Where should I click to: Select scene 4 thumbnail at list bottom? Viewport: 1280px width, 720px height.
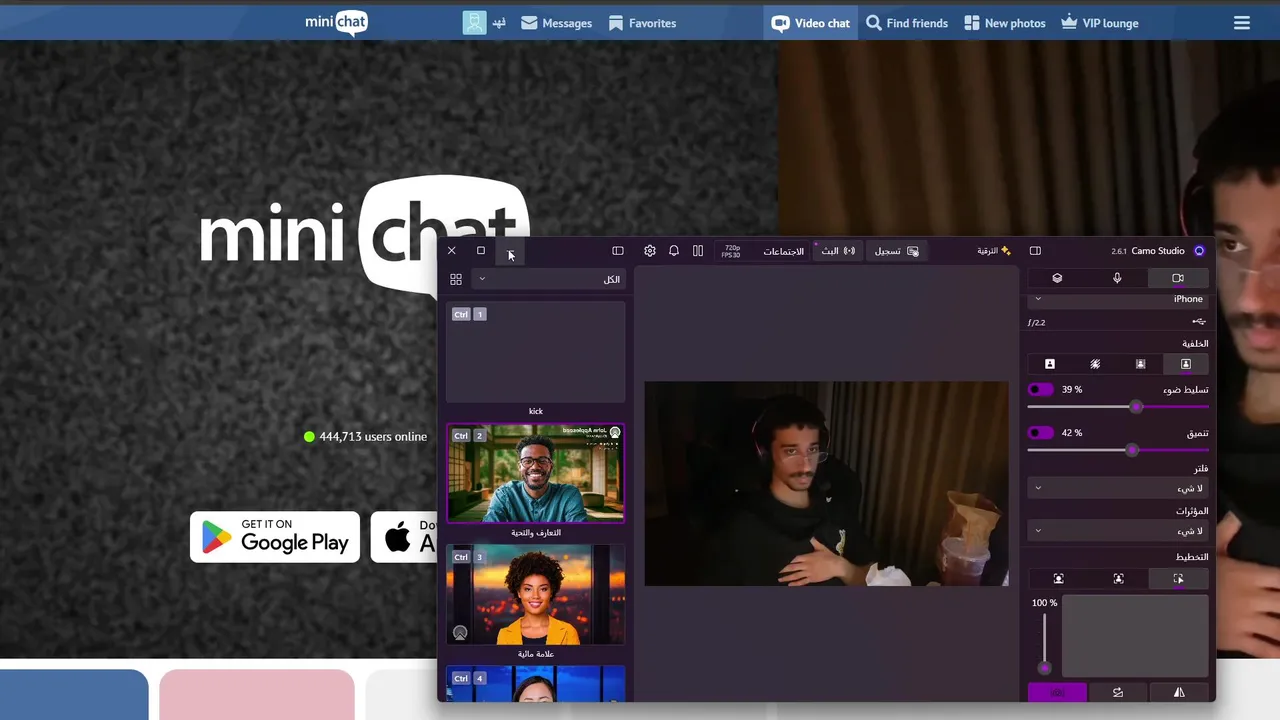(536, 684)
